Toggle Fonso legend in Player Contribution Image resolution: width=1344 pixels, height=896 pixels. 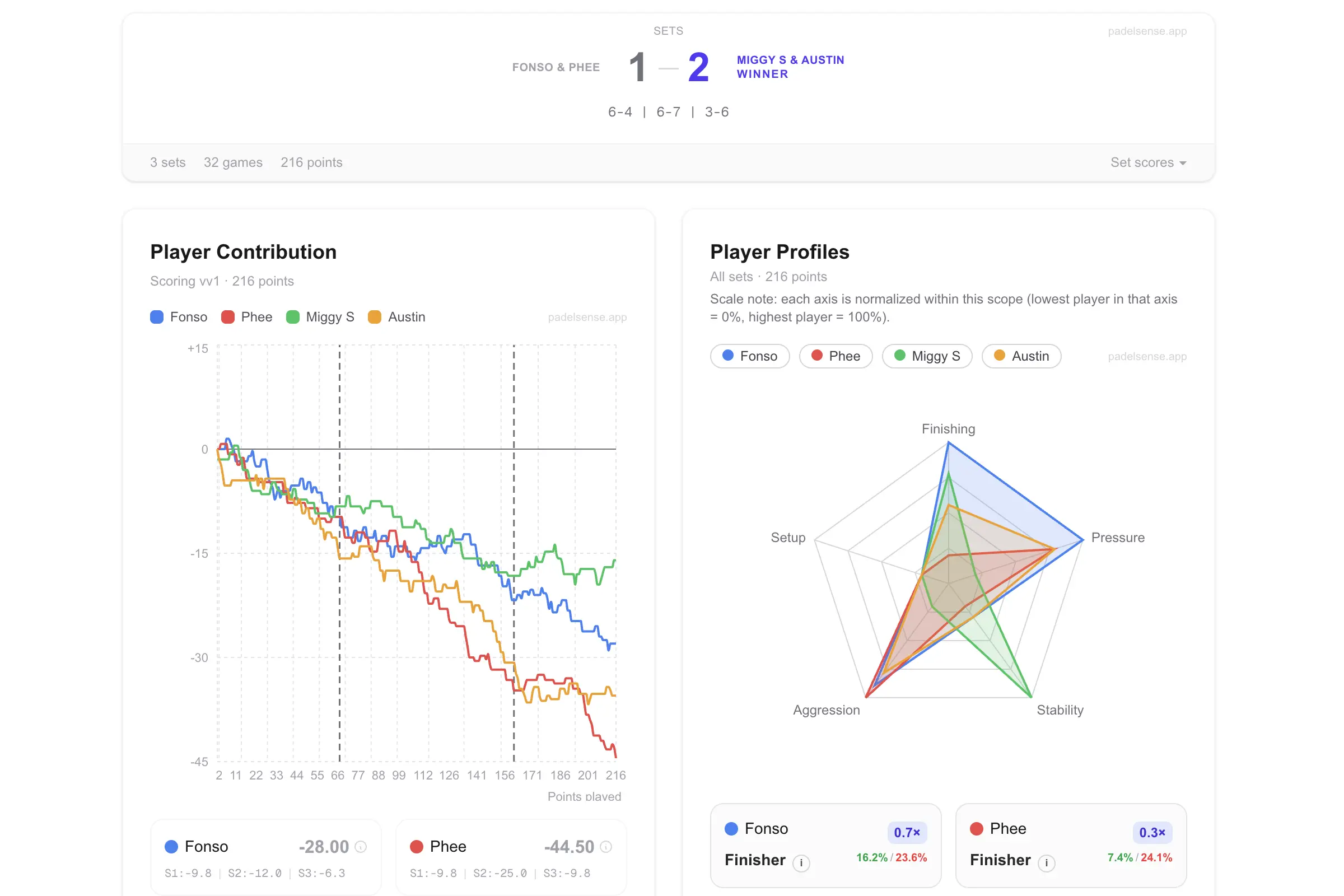(x=179, y=317)
